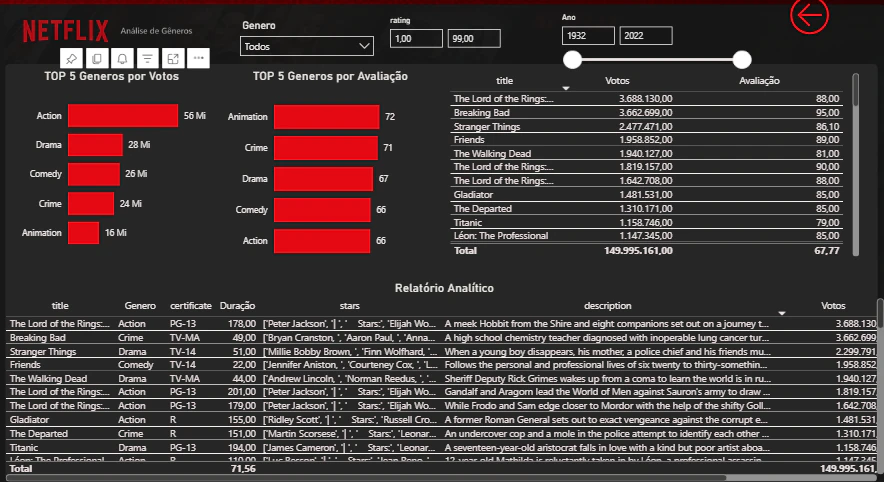Select Breaking Bad row in top table
The height and width of the screenshot is (482, 884).
(647, 112)
